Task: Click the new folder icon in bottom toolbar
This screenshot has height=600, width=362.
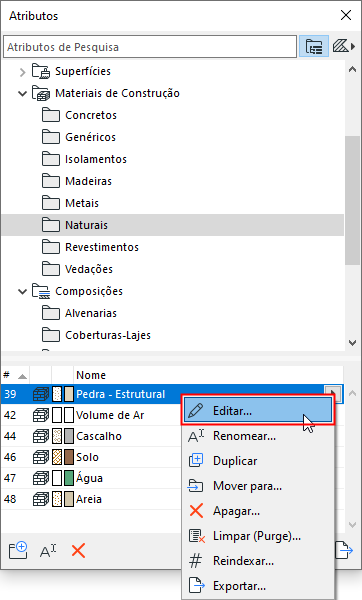Action: 18,551
